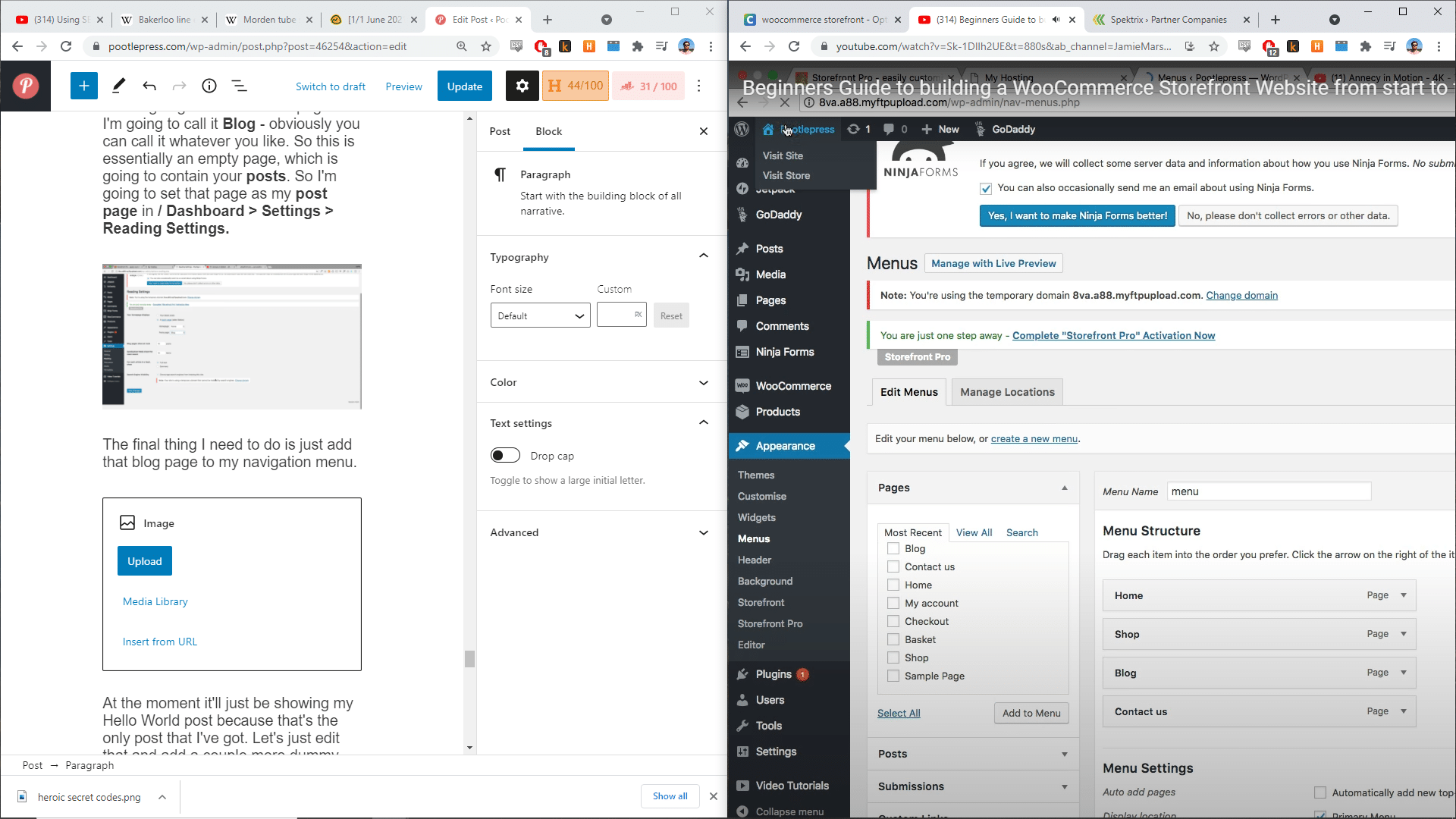Image resolution: width=1456 pixels, height=819 pixels.
Task: Expand the Shop menu item arrow
Action: tap(1404, 634)
